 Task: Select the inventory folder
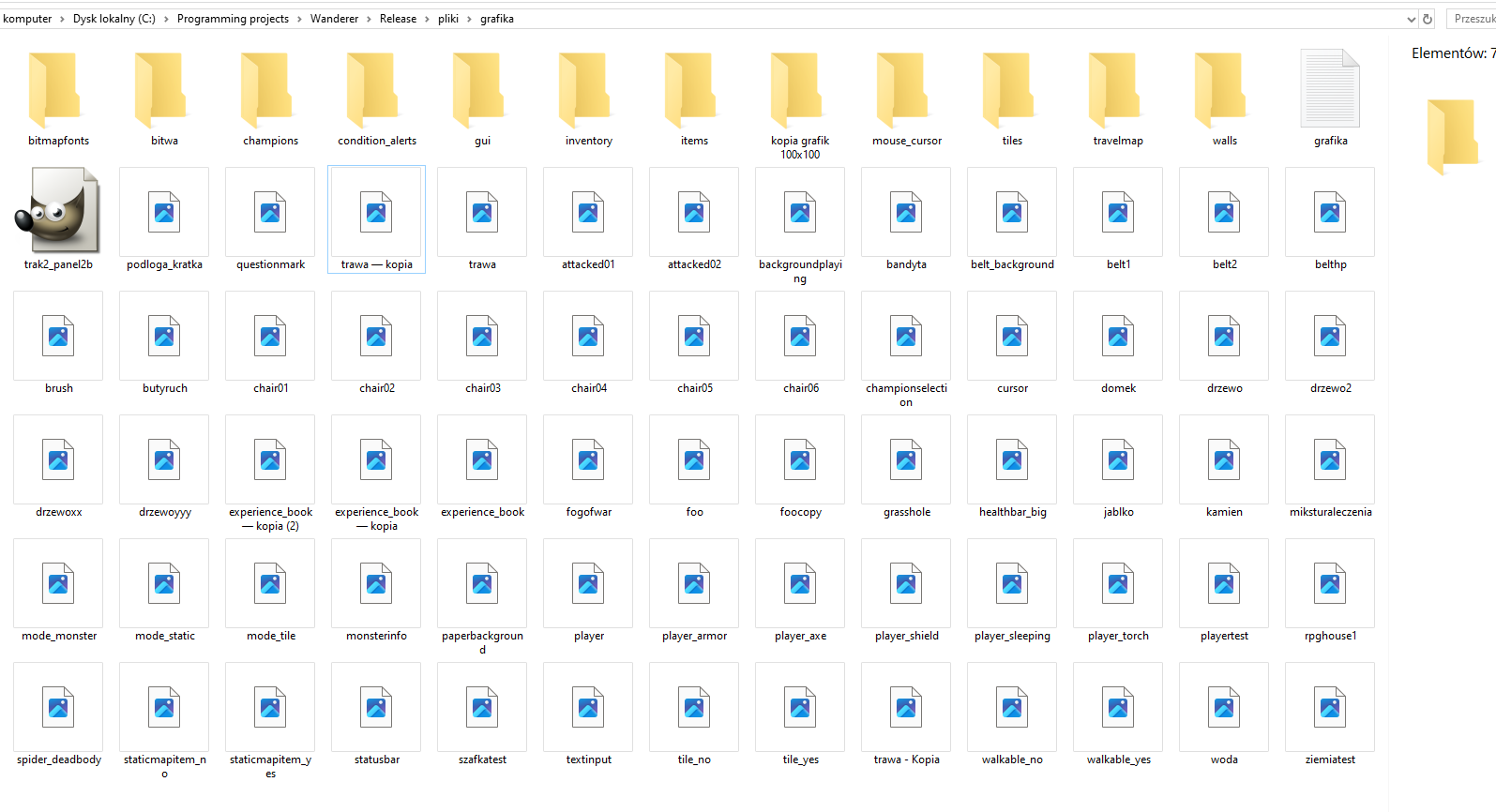tap(588, 91)
